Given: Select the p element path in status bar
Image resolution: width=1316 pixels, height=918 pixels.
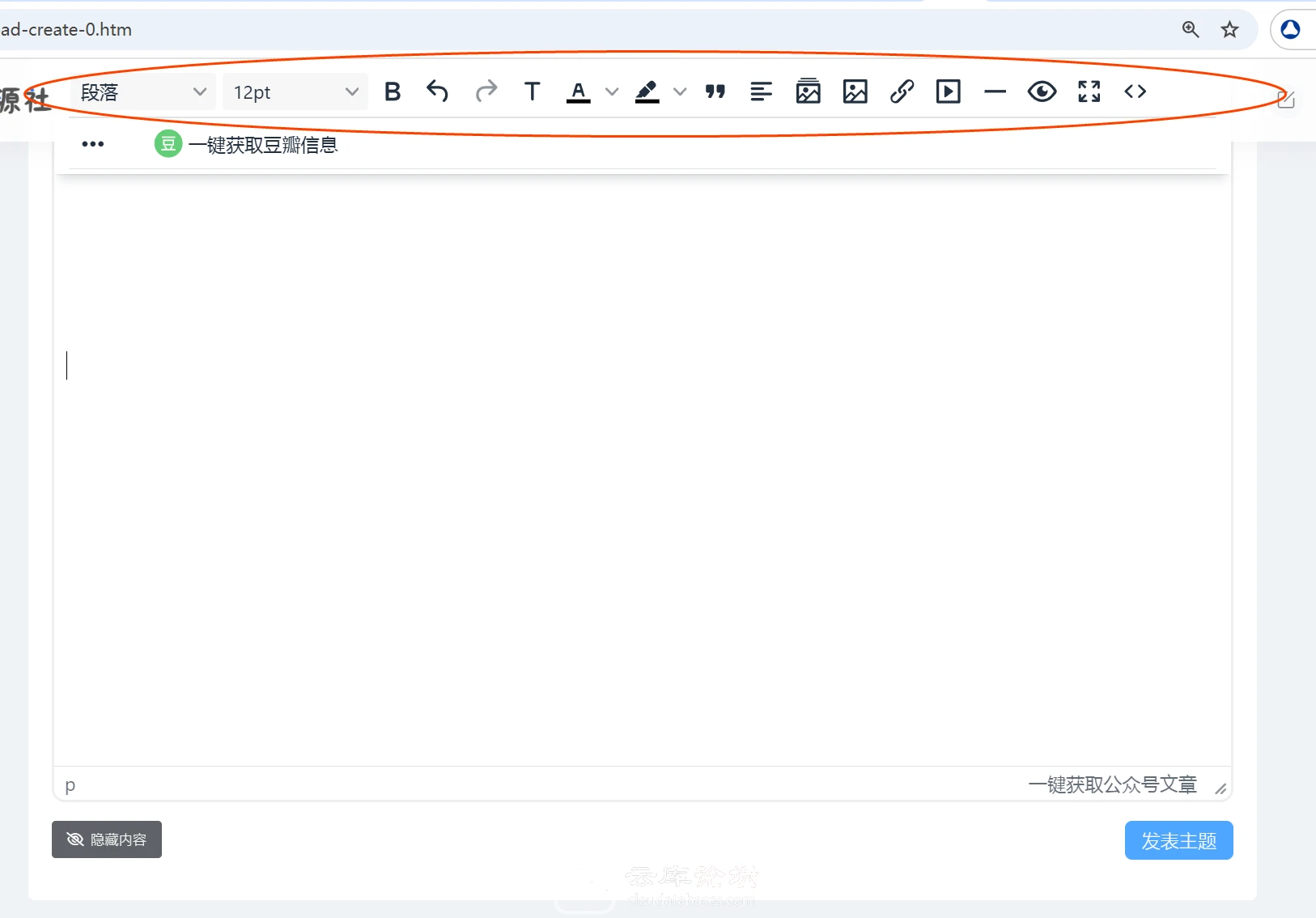Looking at the screenshot, I should [70, 784].
